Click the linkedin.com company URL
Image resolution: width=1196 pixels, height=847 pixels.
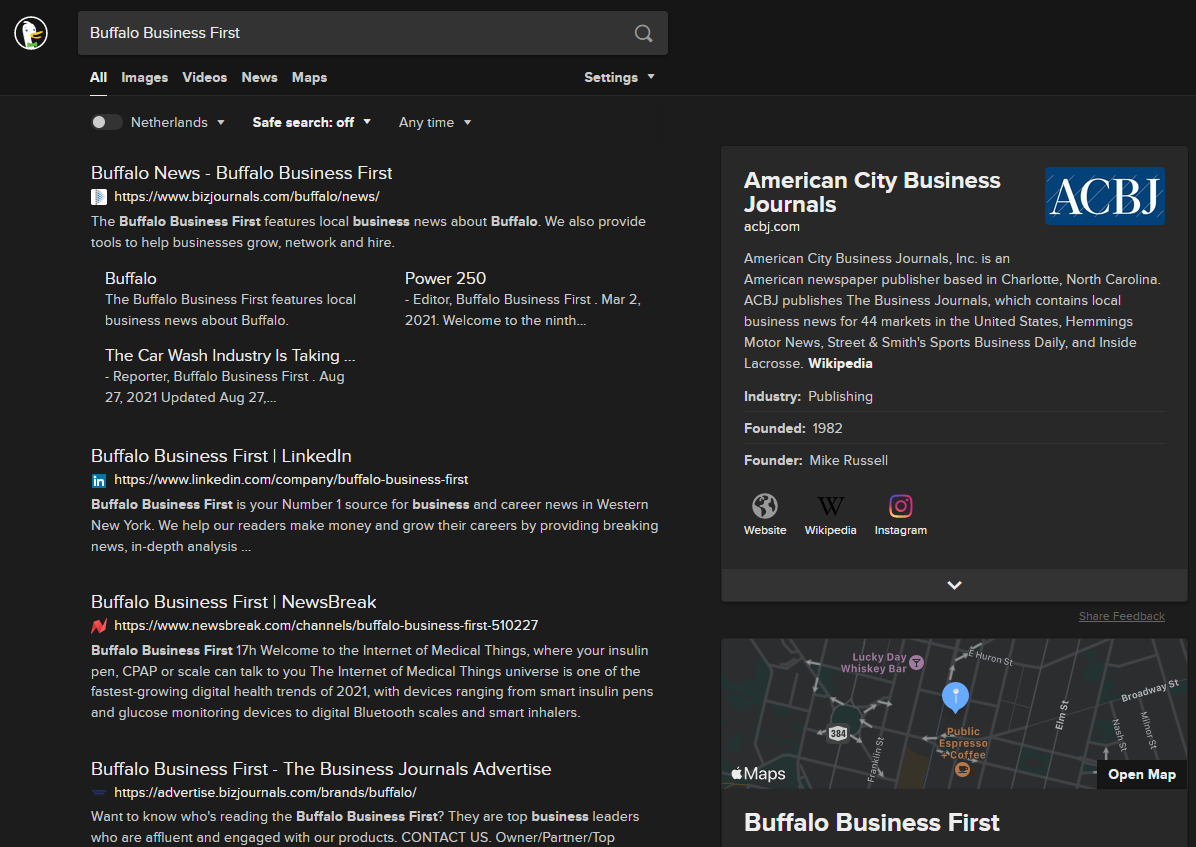(x=291, y=480)
